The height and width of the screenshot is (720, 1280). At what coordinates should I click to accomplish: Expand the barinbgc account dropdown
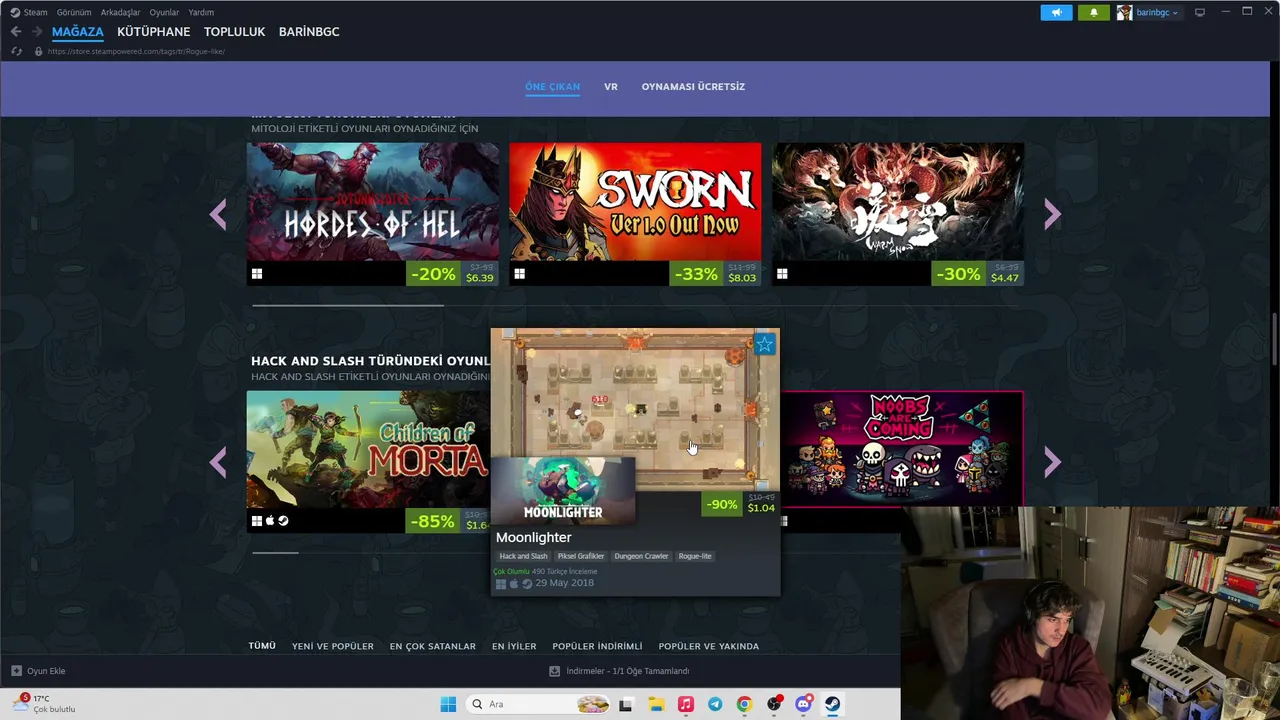pos(1157,13)
